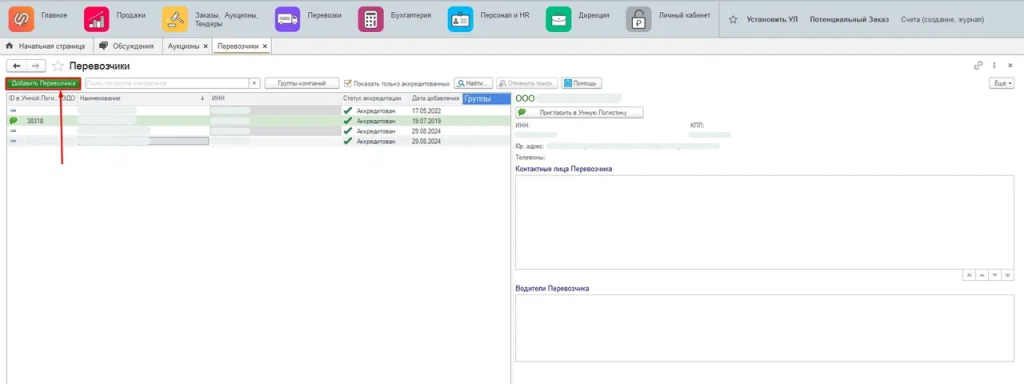Open the Дирекция briefcase icon

click(x=558, y=19)
